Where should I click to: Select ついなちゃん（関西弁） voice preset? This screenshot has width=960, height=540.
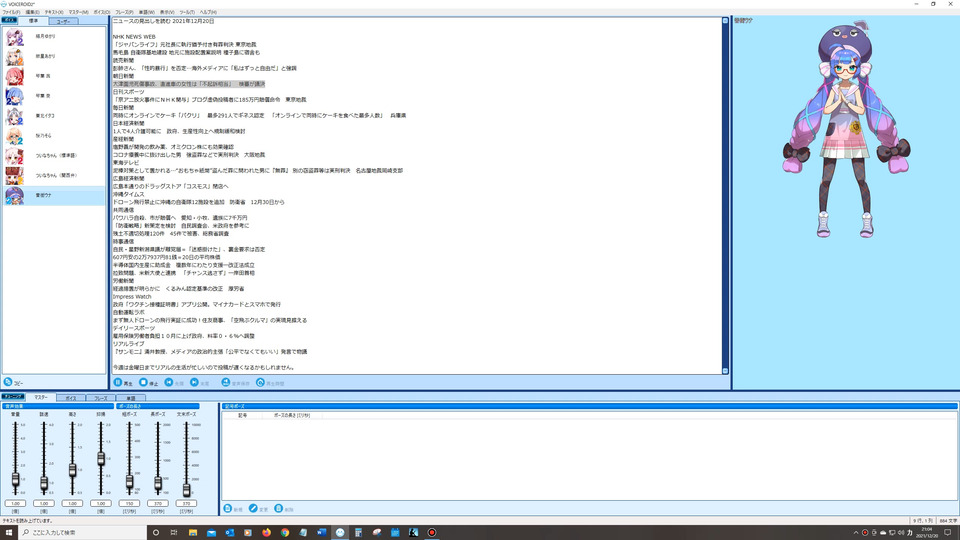54,176
